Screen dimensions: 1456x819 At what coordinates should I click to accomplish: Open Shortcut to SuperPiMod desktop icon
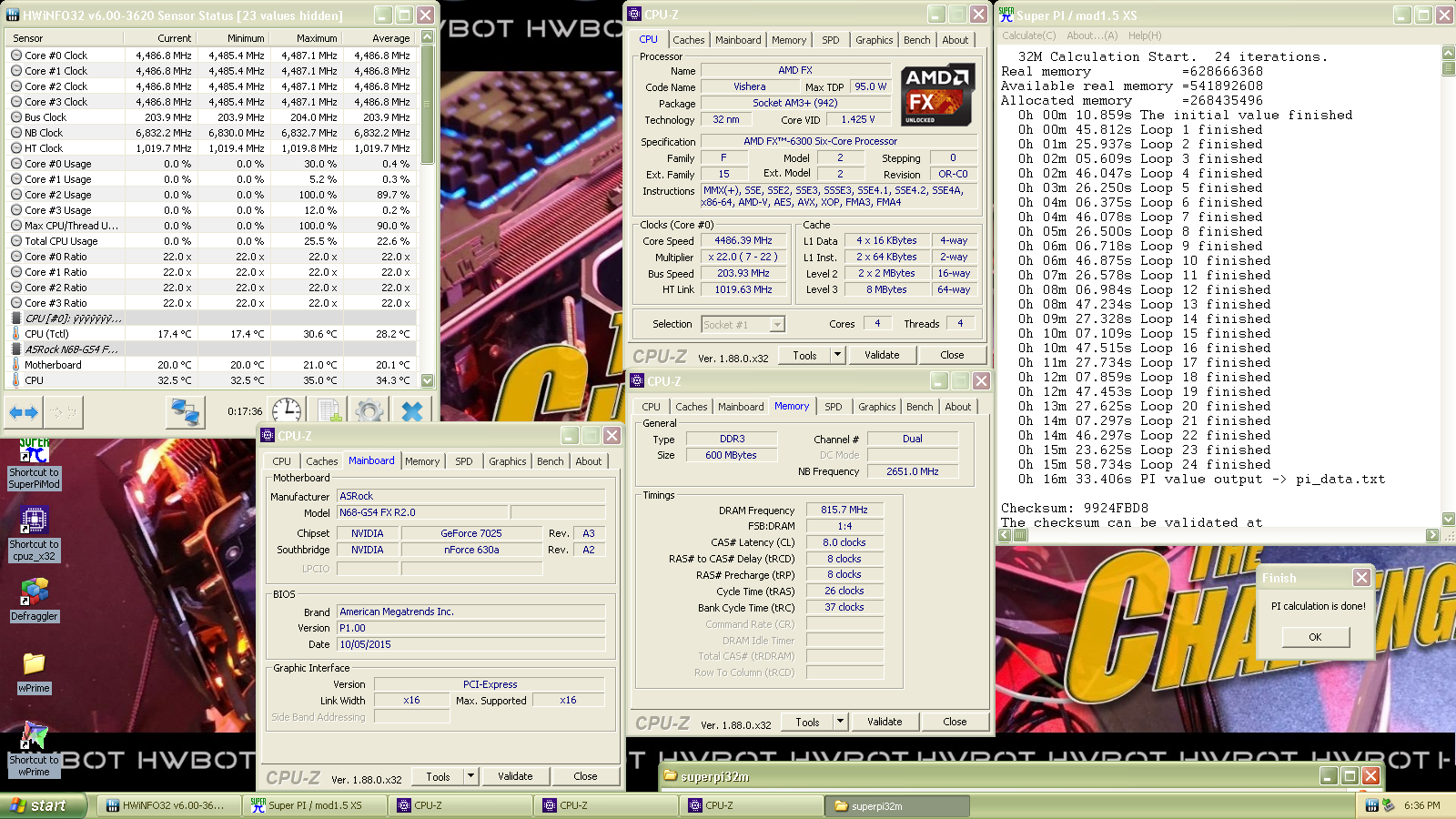click(35, 465)
